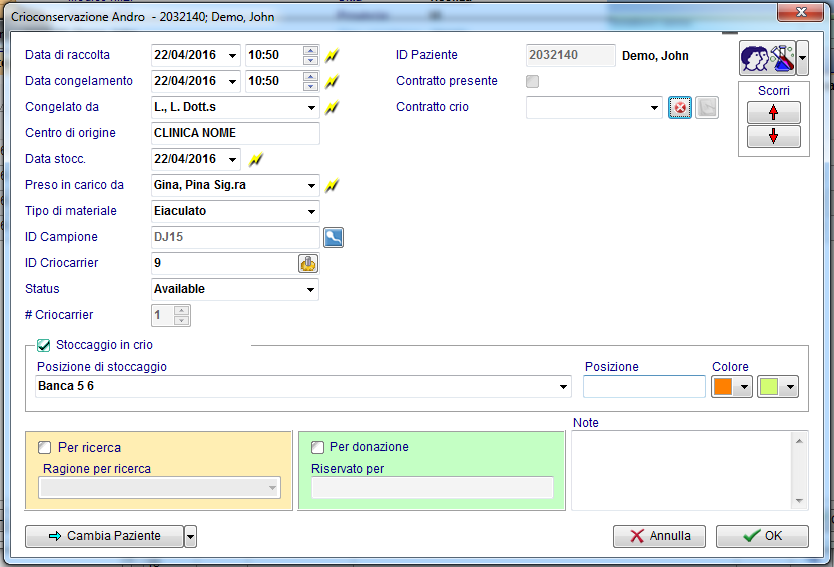Expand Contratto crio dropdown
Image resolution: width=834 pixels, height=567 pixels.
[x=654, y=108]
